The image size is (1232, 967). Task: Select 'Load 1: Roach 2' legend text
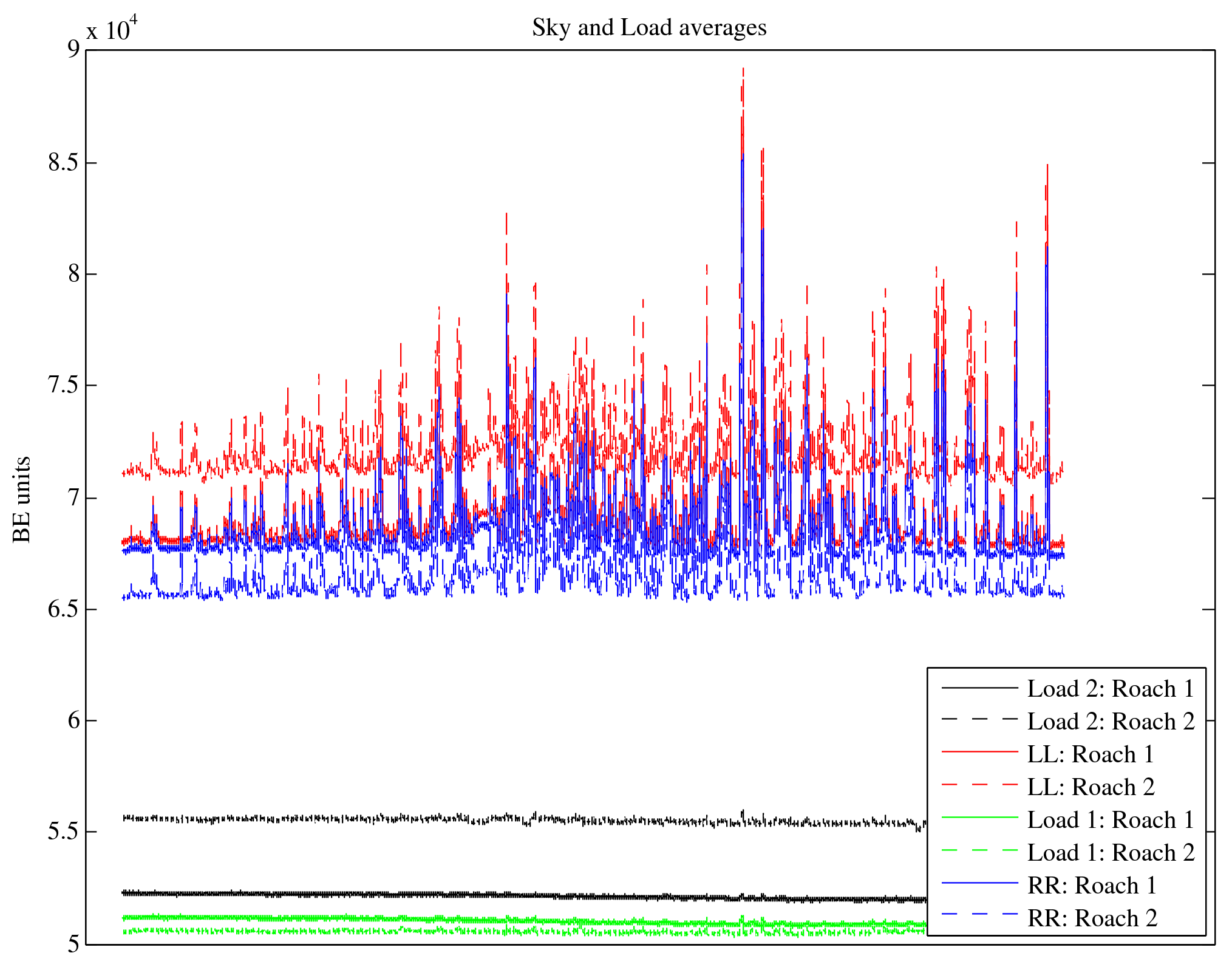pos(1111,853)
